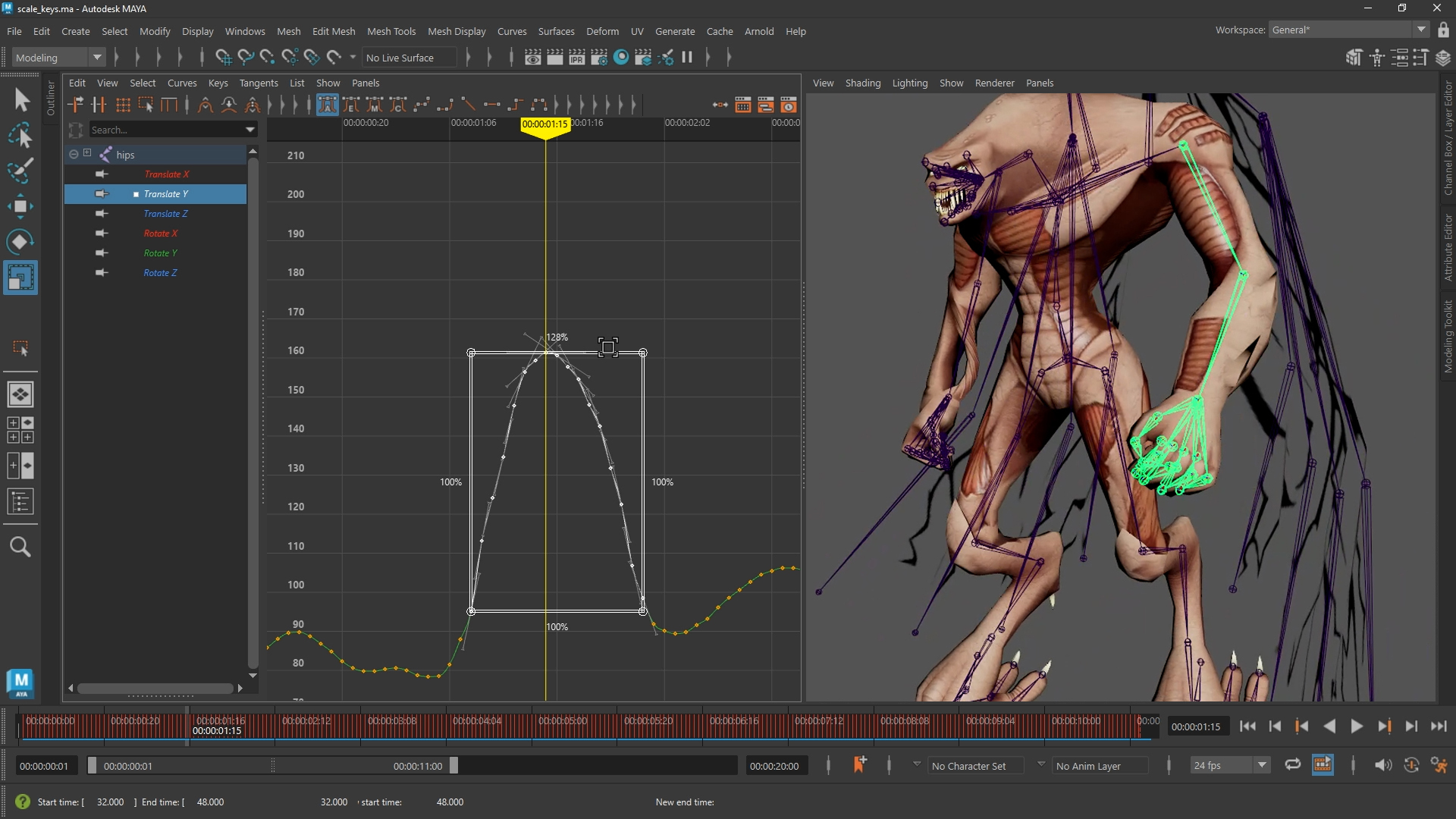Screen dimensions: 1456x819
Task: Select the Move tool
Action: pos(20,206)
